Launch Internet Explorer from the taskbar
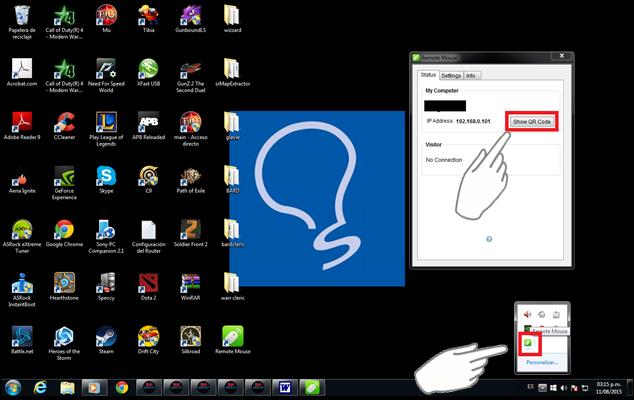 click(x=40, y=388)
